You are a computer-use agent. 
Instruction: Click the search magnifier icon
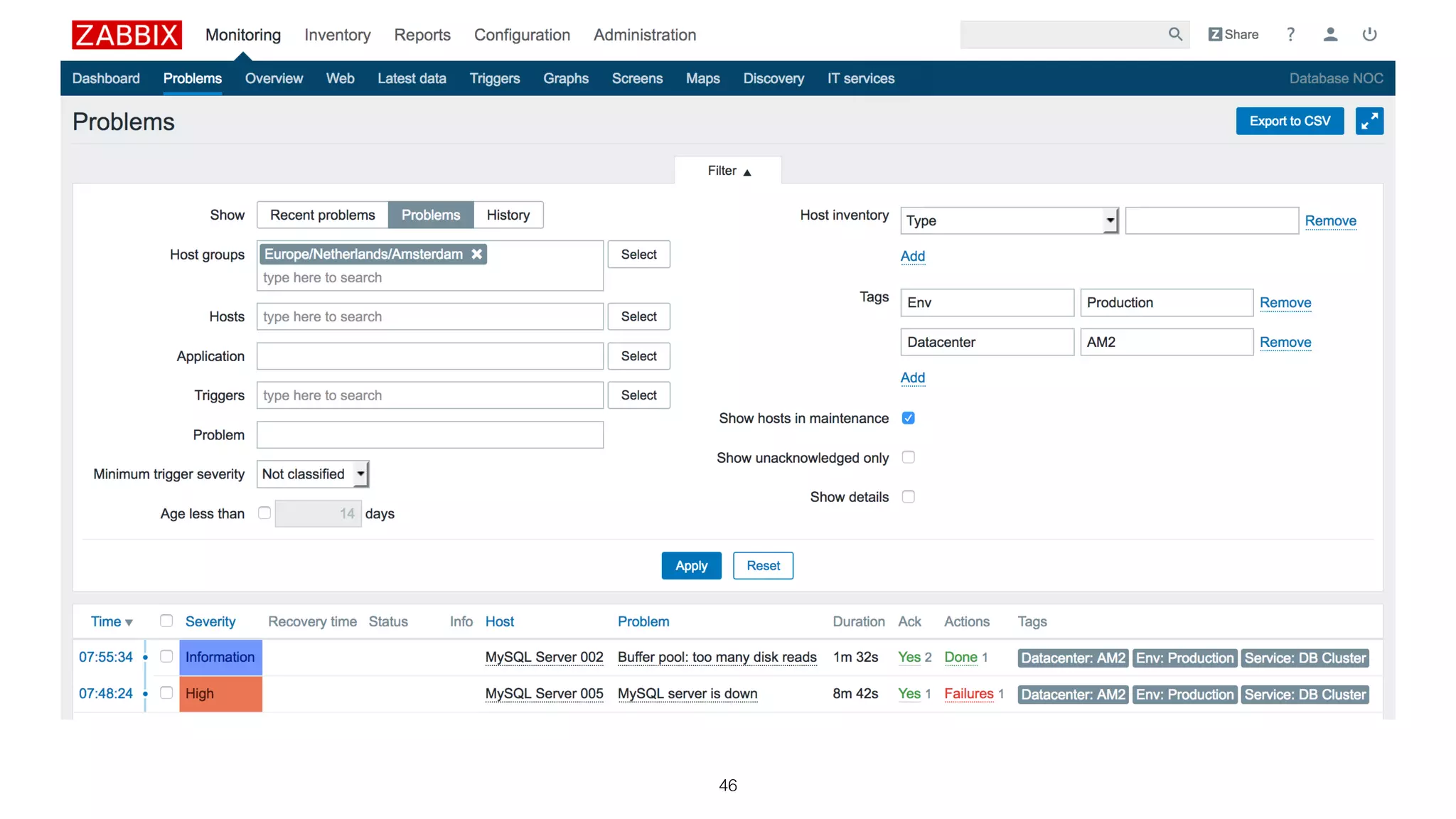pos(1175,34)
